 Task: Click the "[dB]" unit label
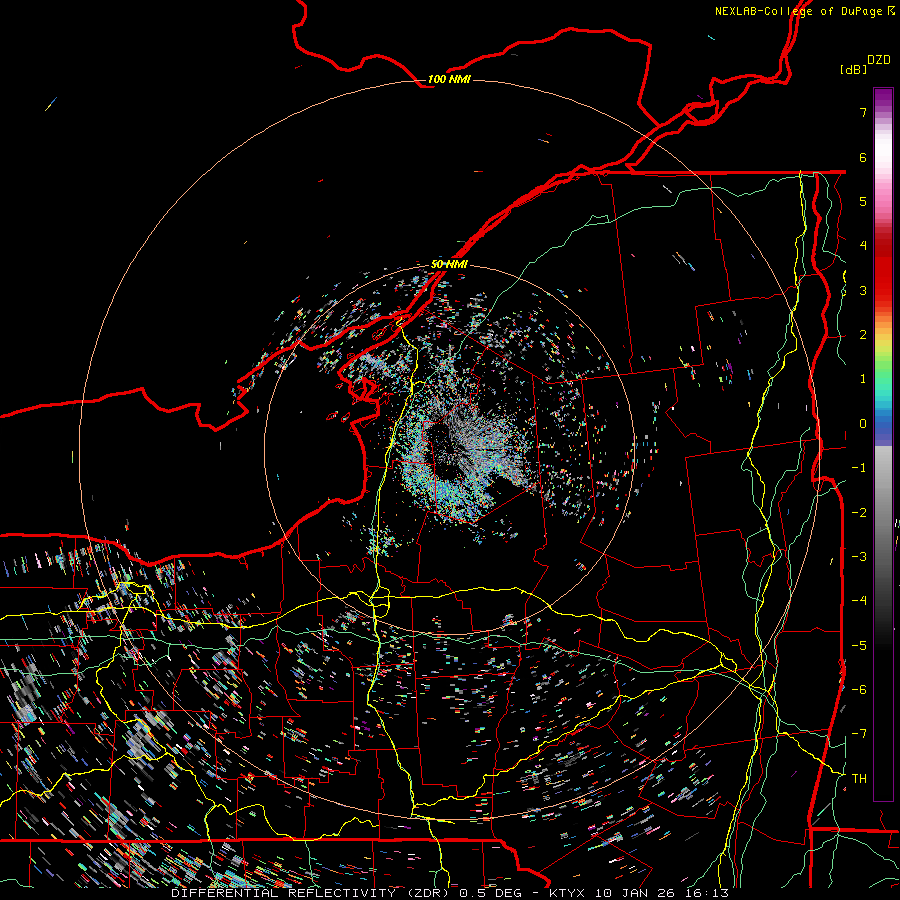click(853, 69)
